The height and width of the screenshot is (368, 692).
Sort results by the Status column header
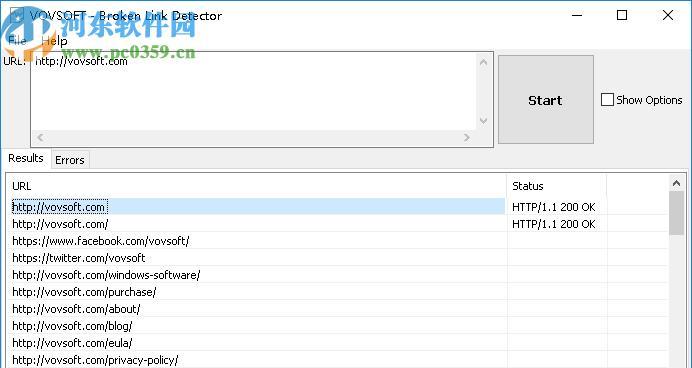click(x=557, y=186)
